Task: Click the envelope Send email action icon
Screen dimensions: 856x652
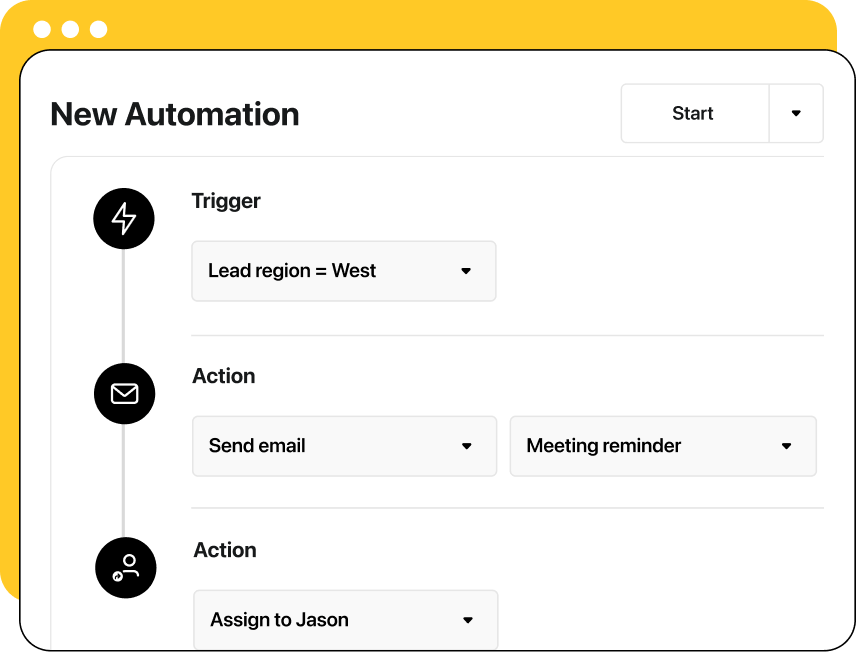Action: pyautogui.click(x=124, y=393)
